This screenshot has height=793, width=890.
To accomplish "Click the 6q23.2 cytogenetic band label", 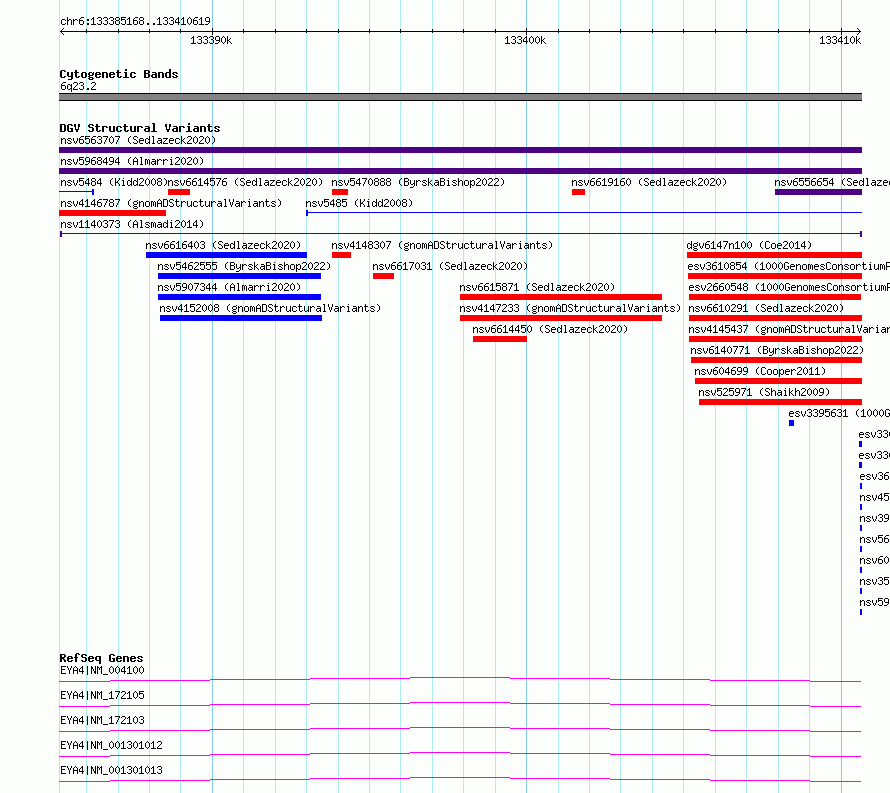I will 78,86.
